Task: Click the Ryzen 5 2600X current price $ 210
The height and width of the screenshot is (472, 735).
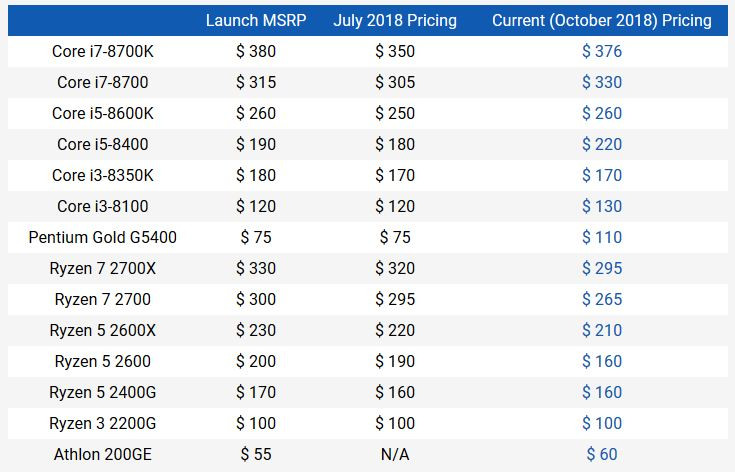Action: 602,330
